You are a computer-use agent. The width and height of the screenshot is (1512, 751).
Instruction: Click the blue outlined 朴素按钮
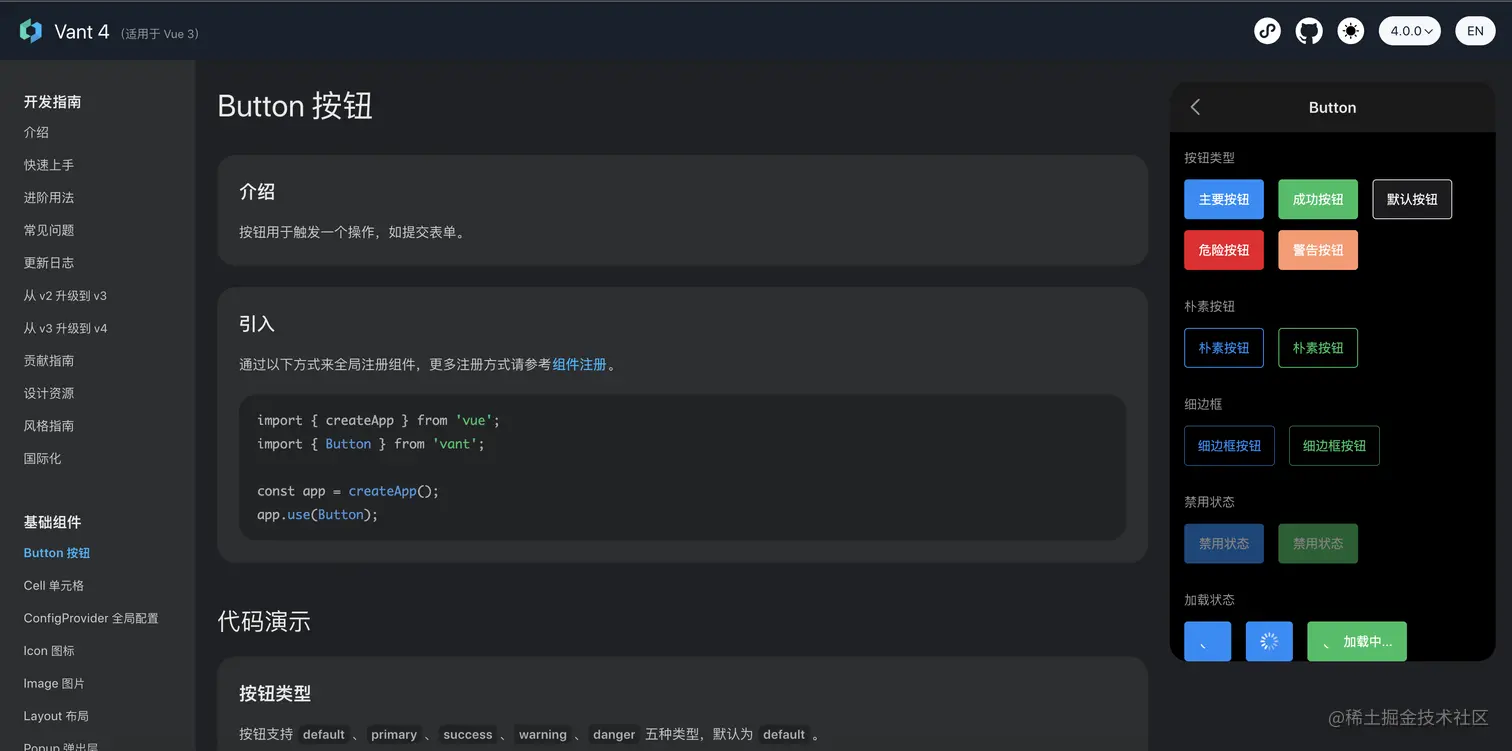1224,348
